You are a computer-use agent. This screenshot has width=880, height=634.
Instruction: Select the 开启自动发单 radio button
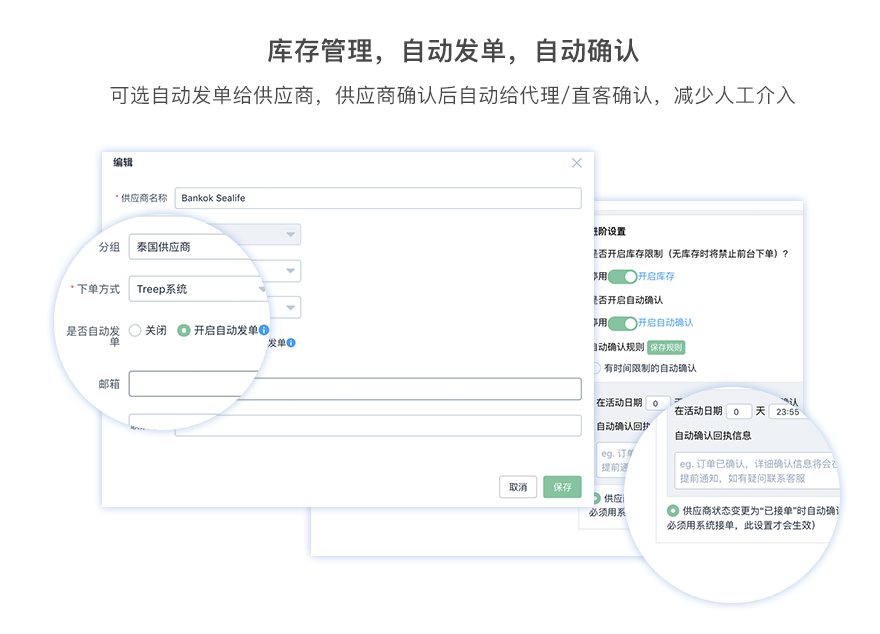click(183, 330)
